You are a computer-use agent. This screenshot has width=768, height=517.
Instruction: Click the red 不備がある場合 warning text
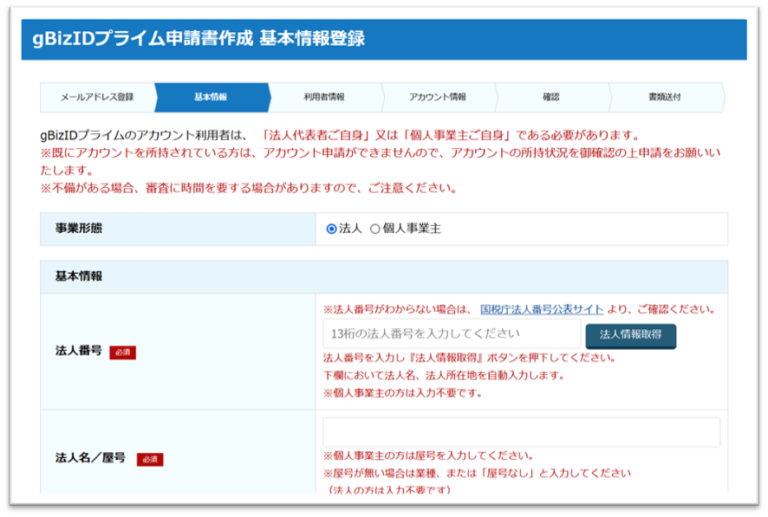pos(248,188)
